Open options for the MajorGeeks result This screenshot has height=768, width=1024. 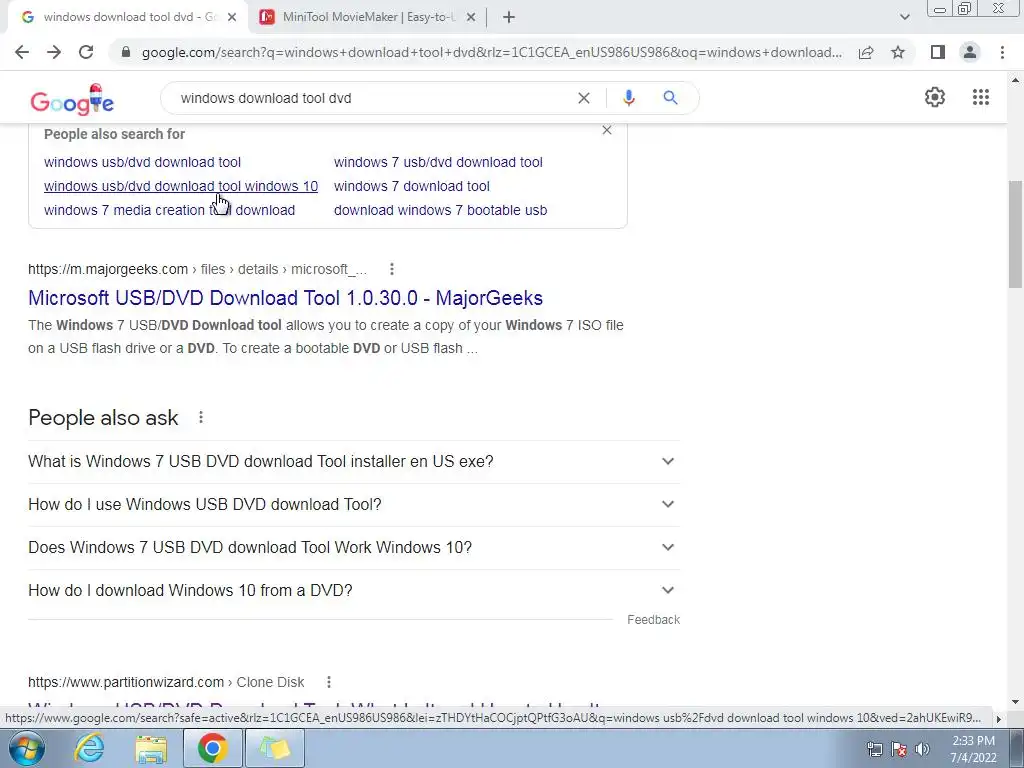click(391, 269)
